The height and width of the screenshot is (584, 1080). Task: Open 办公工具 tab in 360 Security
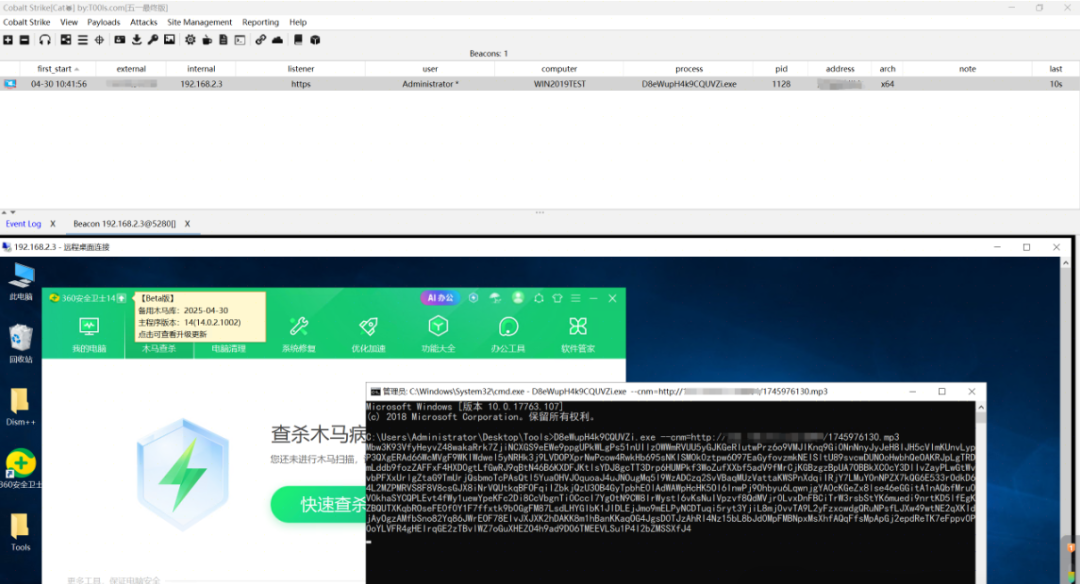(x=508, y=335)
